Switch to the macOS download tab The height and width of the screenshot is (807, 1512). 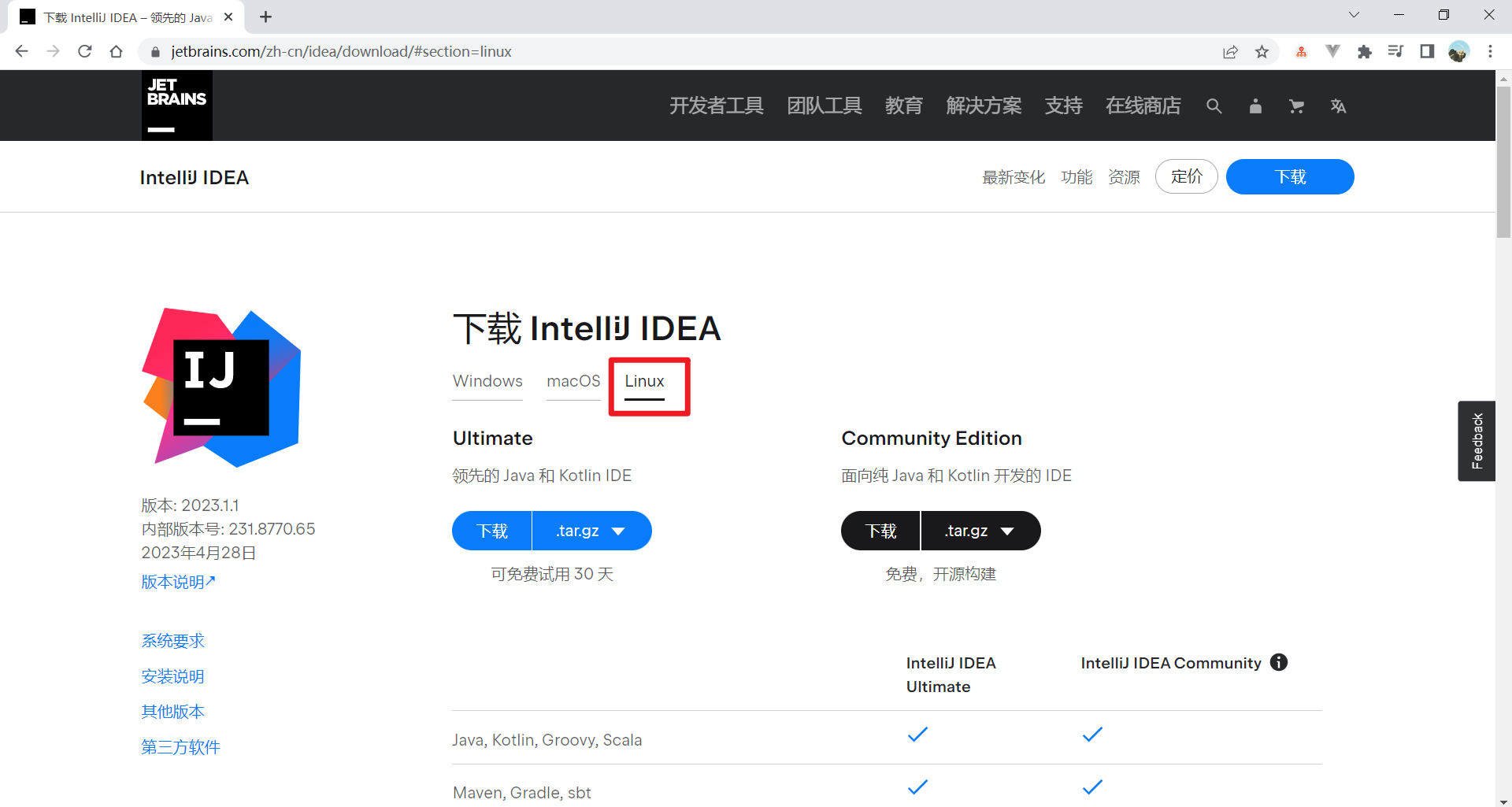573,381
